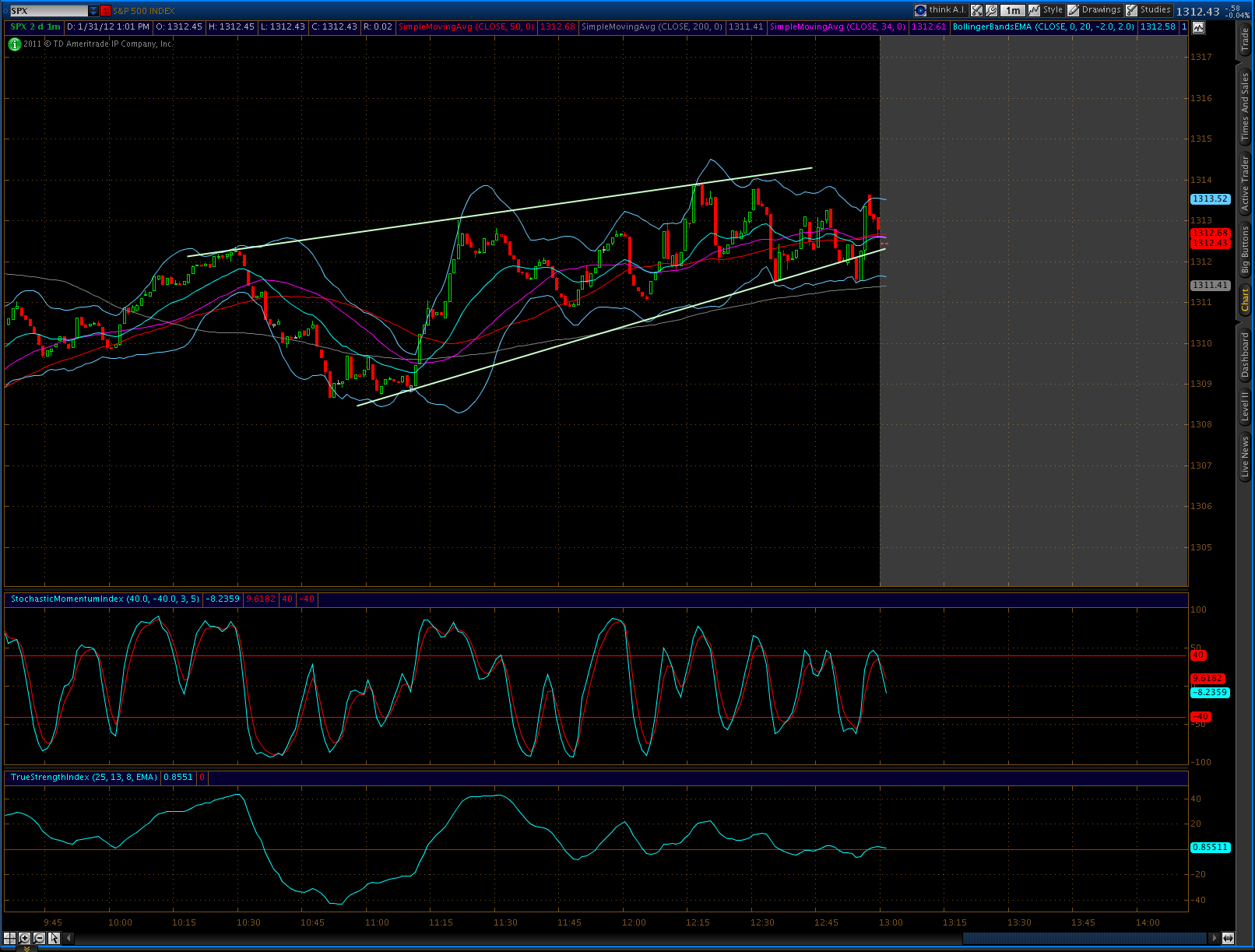Click the D: 1/31/12 1:01 PM readout

pos(108,26)
